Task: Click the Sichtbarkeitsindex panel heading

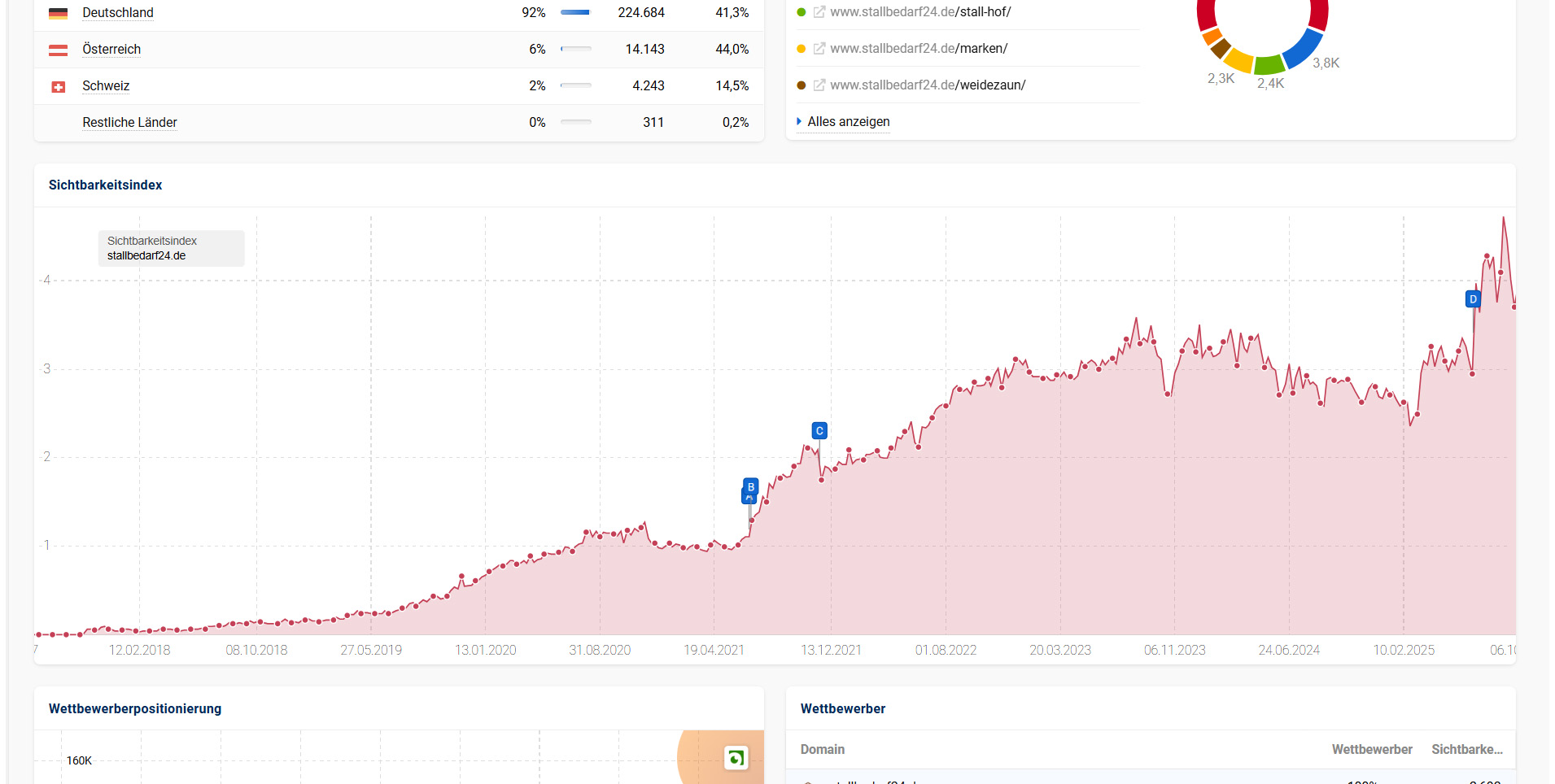Action: pyautogui.click(x=105, y=185)
